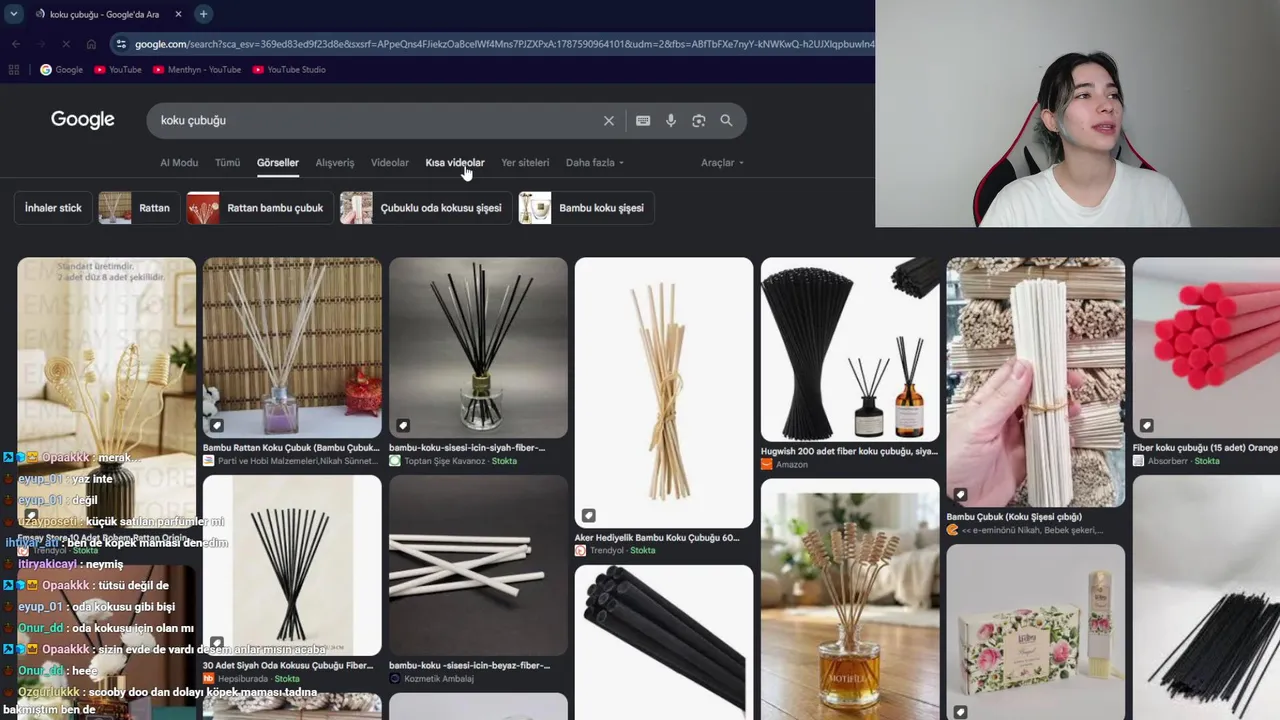
Task: Open the black fiber sticks in glass image
Action: [478, 348]
